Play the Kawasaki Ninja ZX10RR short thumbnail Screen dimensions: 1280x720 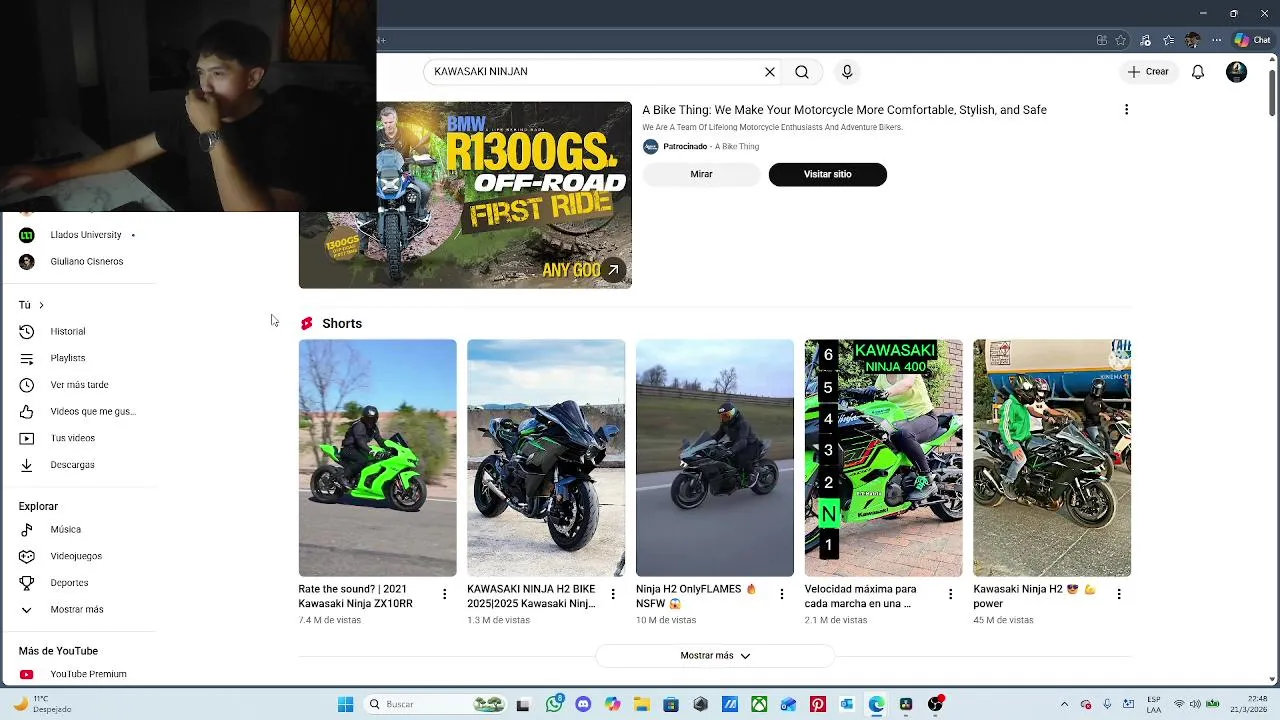[377, 458]
